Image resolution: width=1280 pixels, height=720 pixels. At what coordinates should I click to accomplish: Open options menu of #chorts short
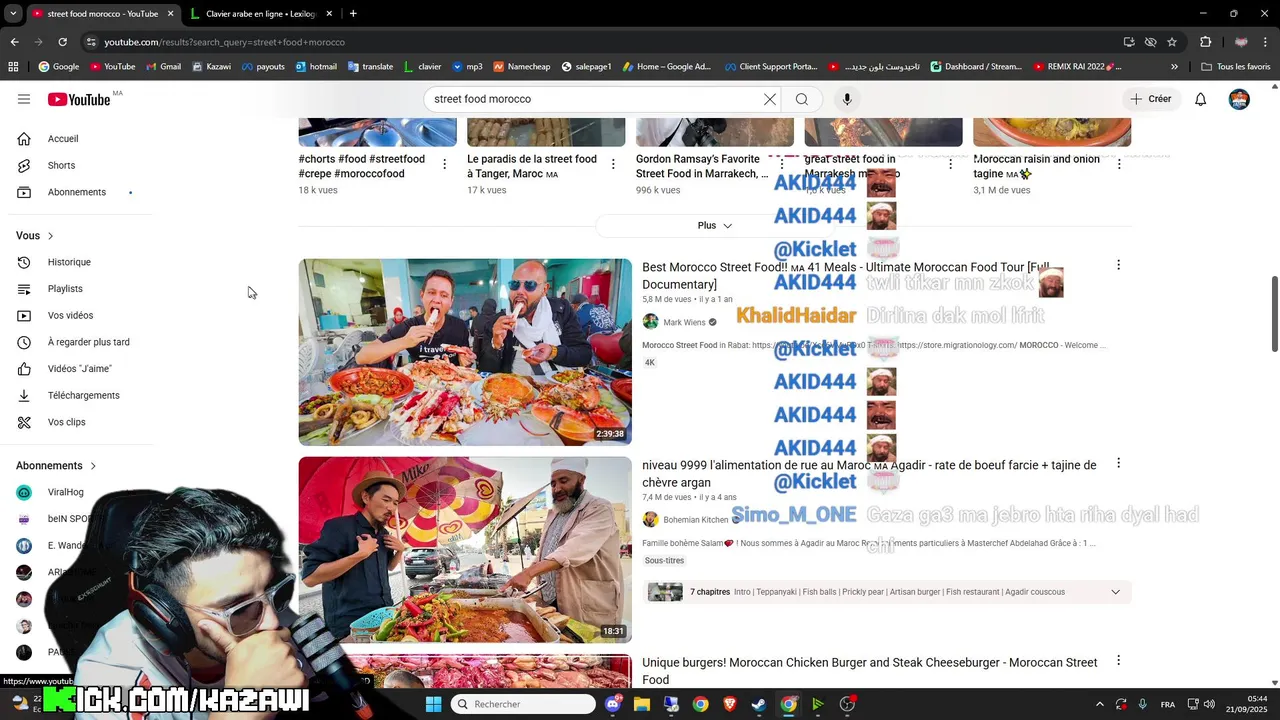445,164
